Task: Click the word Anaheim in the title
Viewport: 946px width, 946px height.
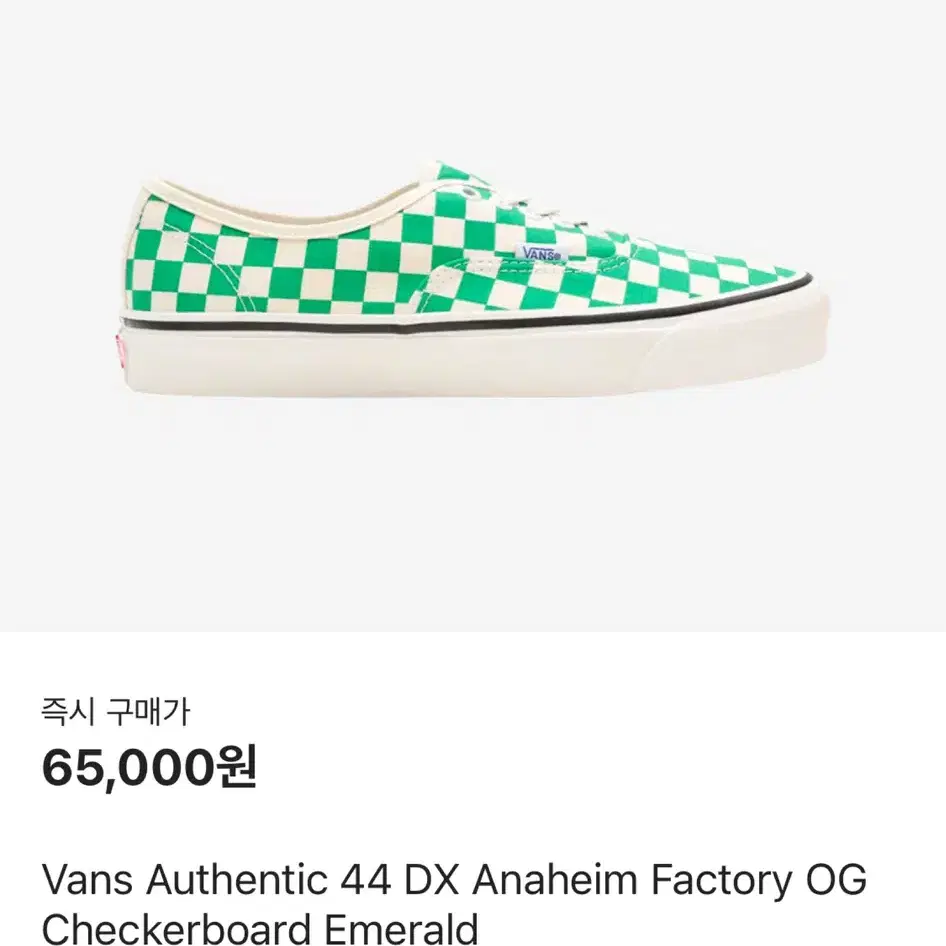Action: pos(555,880)
